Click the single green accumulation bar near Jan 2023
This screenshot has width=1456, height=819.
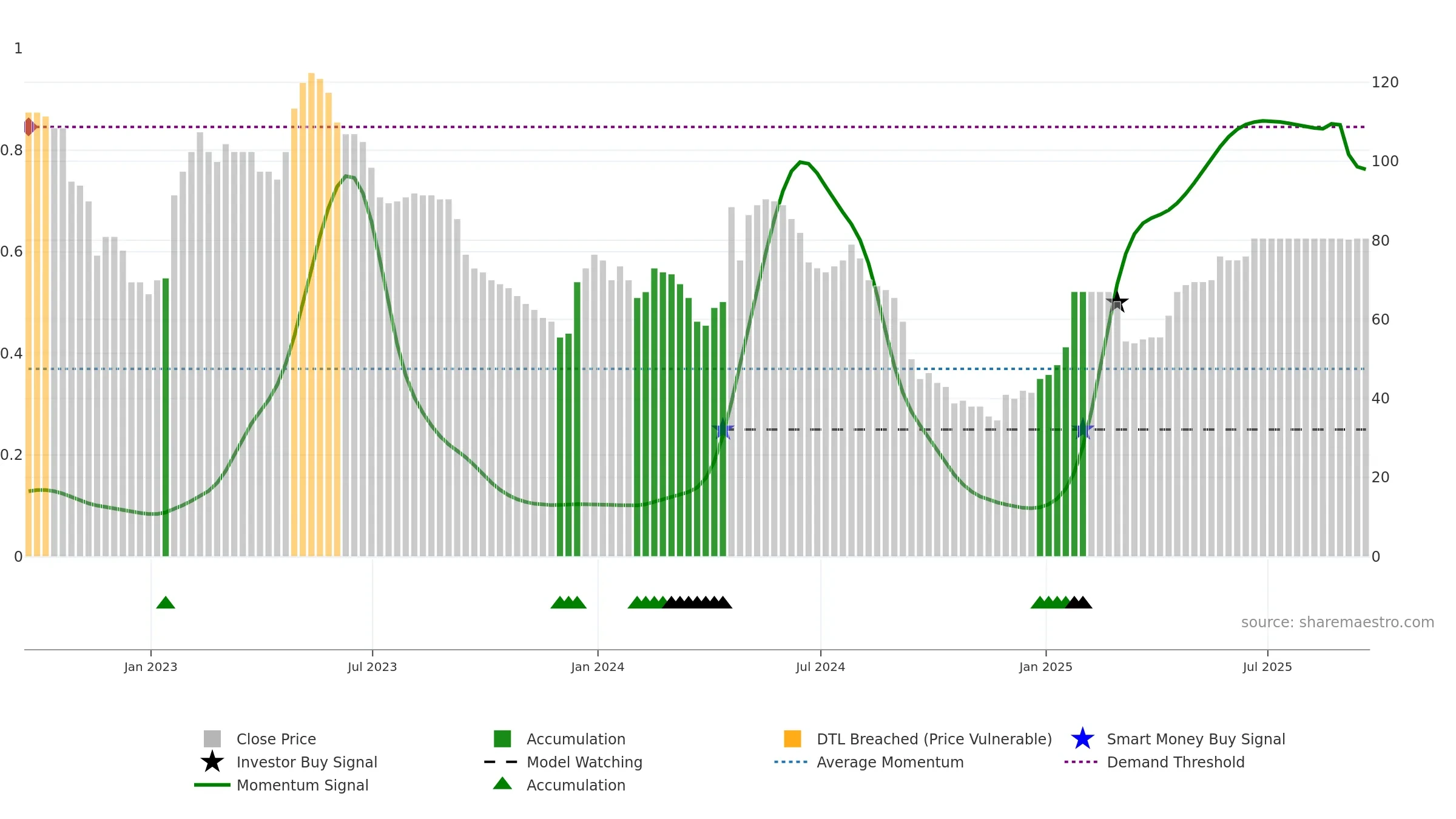point(166,417)
